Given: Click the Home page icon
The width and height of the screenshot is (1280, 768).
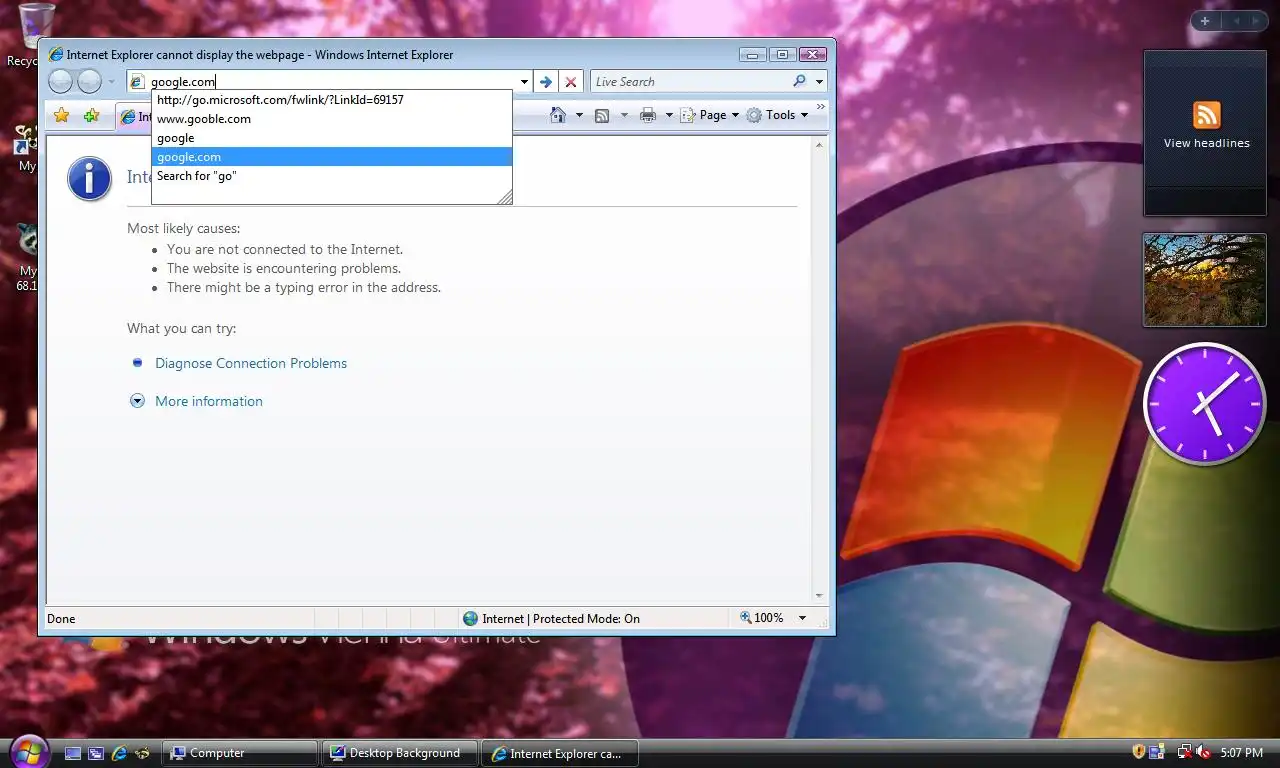Looking at the screenshot, I should 559,115.
